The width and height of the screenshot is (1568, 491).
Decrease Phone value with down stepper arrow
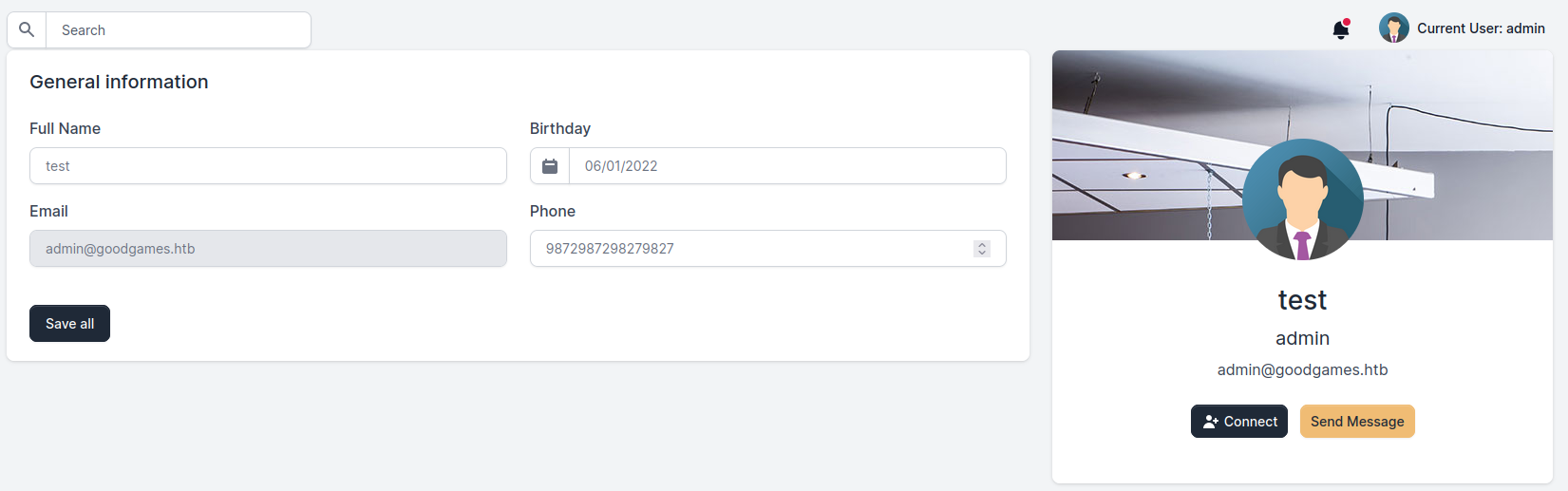[x=982, y=253]
